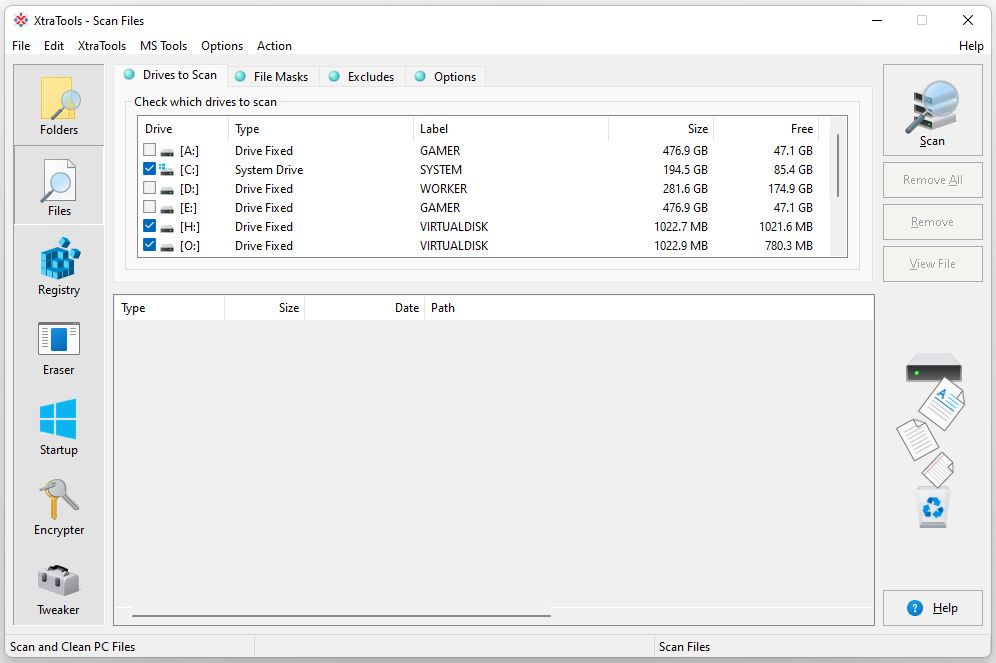
Task: Click the results Type column header
Action: tap(169, 308)
